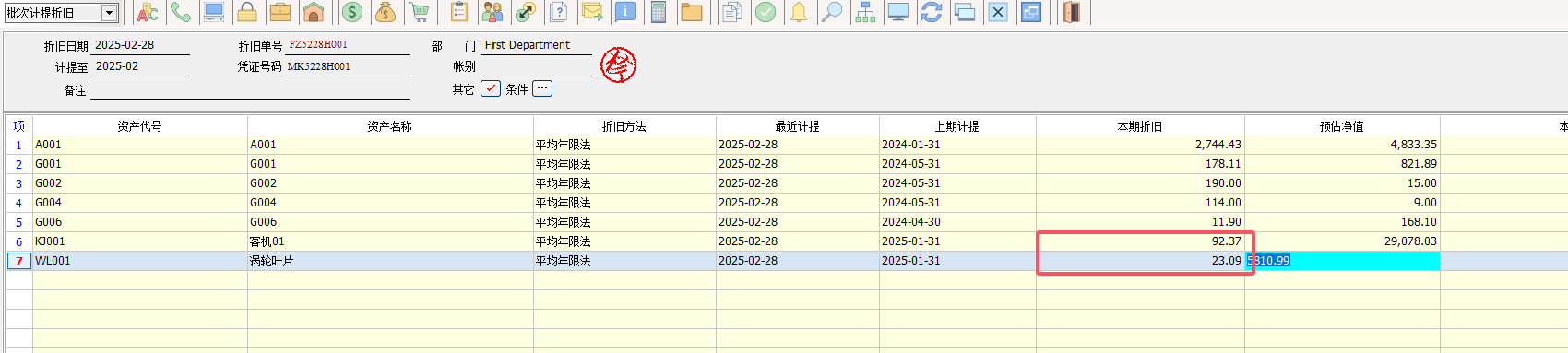Click the green dollar coin icon
Image resolution: width=1568 pixels, height=353 pixels.
[352, 12]
